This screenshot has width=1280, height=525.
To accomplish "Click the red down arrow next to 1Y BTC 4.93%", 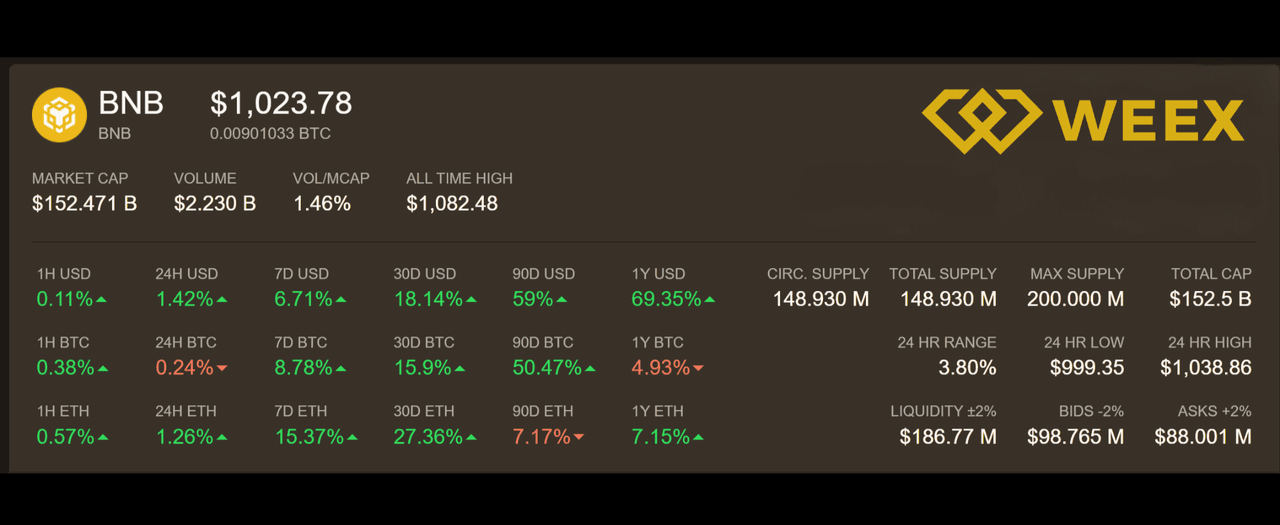I will (698, 368).
